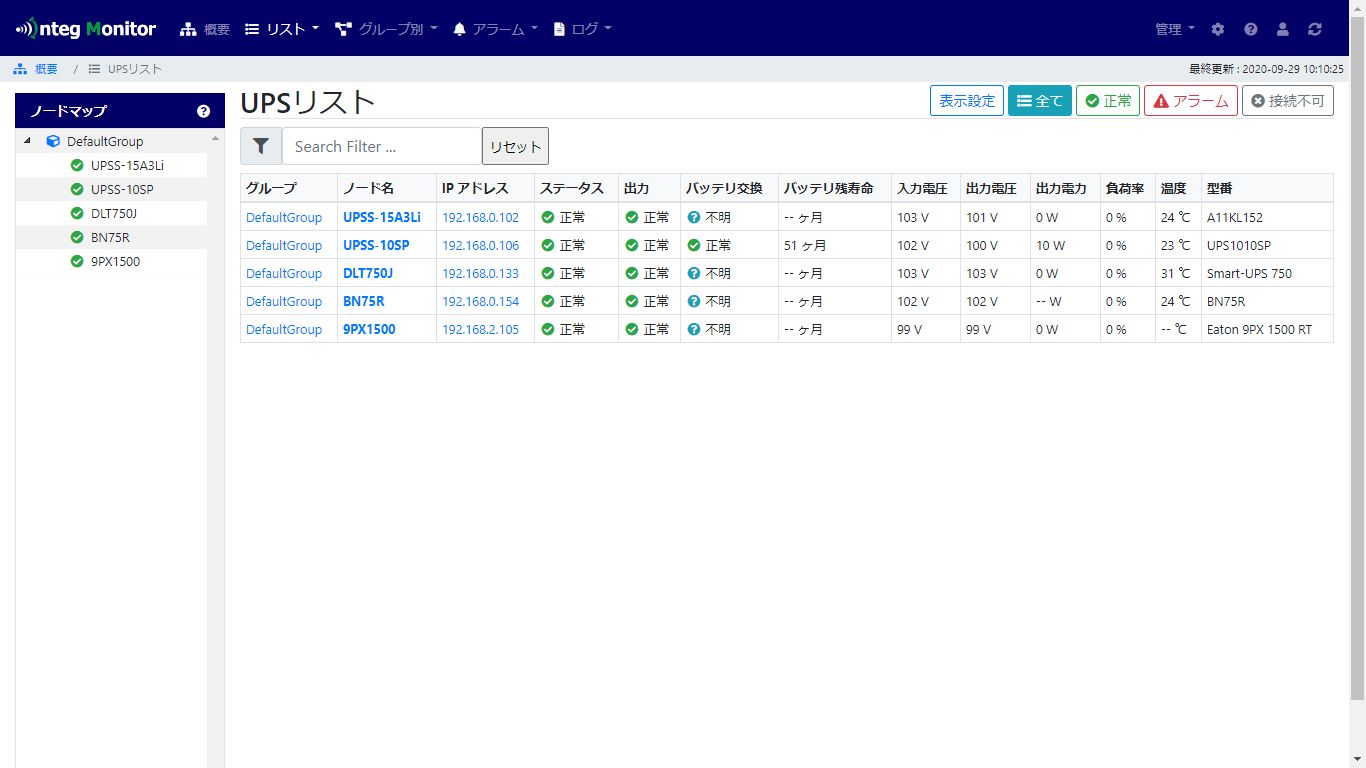Open DLT750J node name link in table
The image size is (1366, 768).
pyautogui.click(x=368, y=273)
